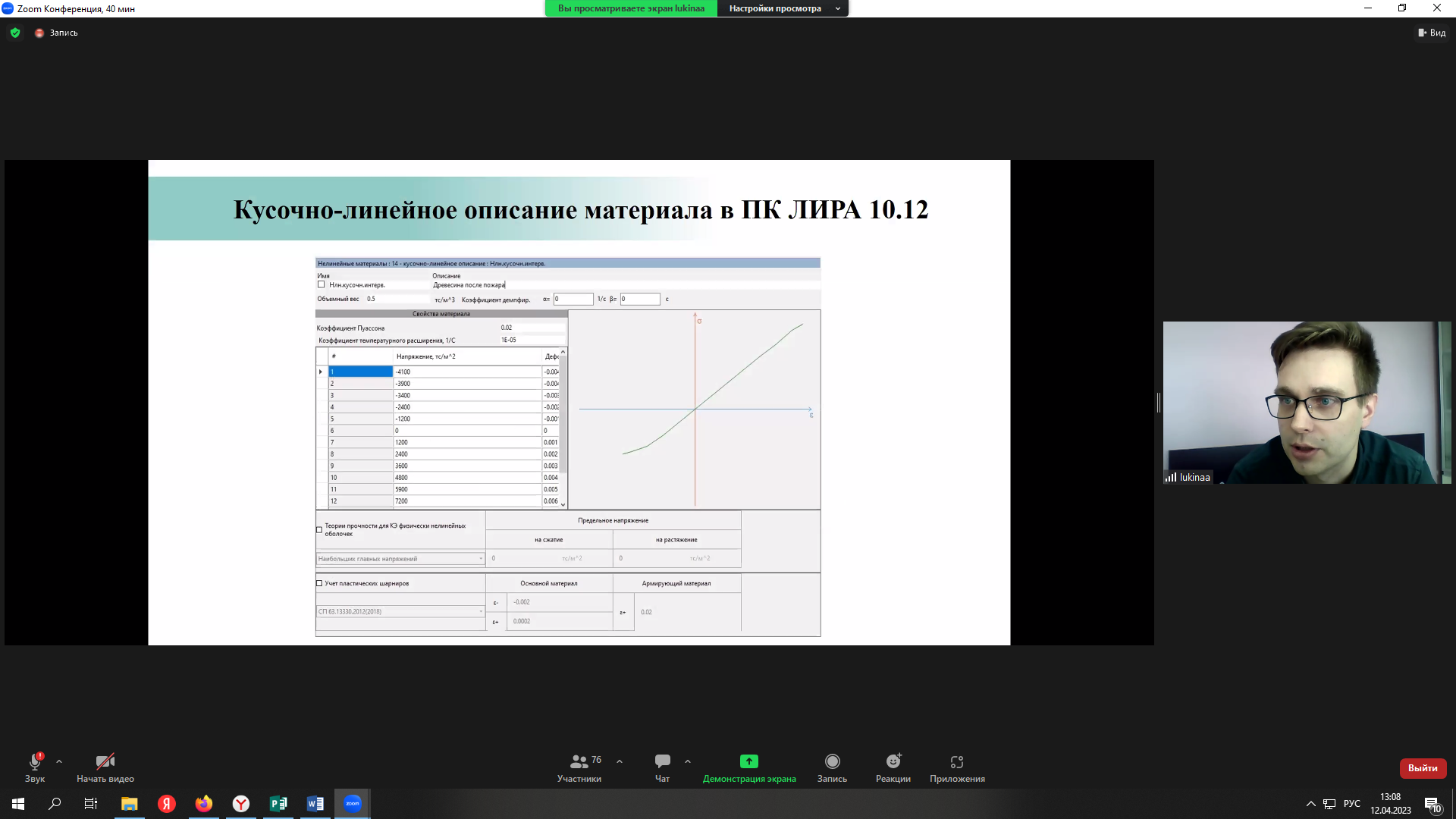
Task: Click table cell with value 7200
Action: click(x=467, y=501)
